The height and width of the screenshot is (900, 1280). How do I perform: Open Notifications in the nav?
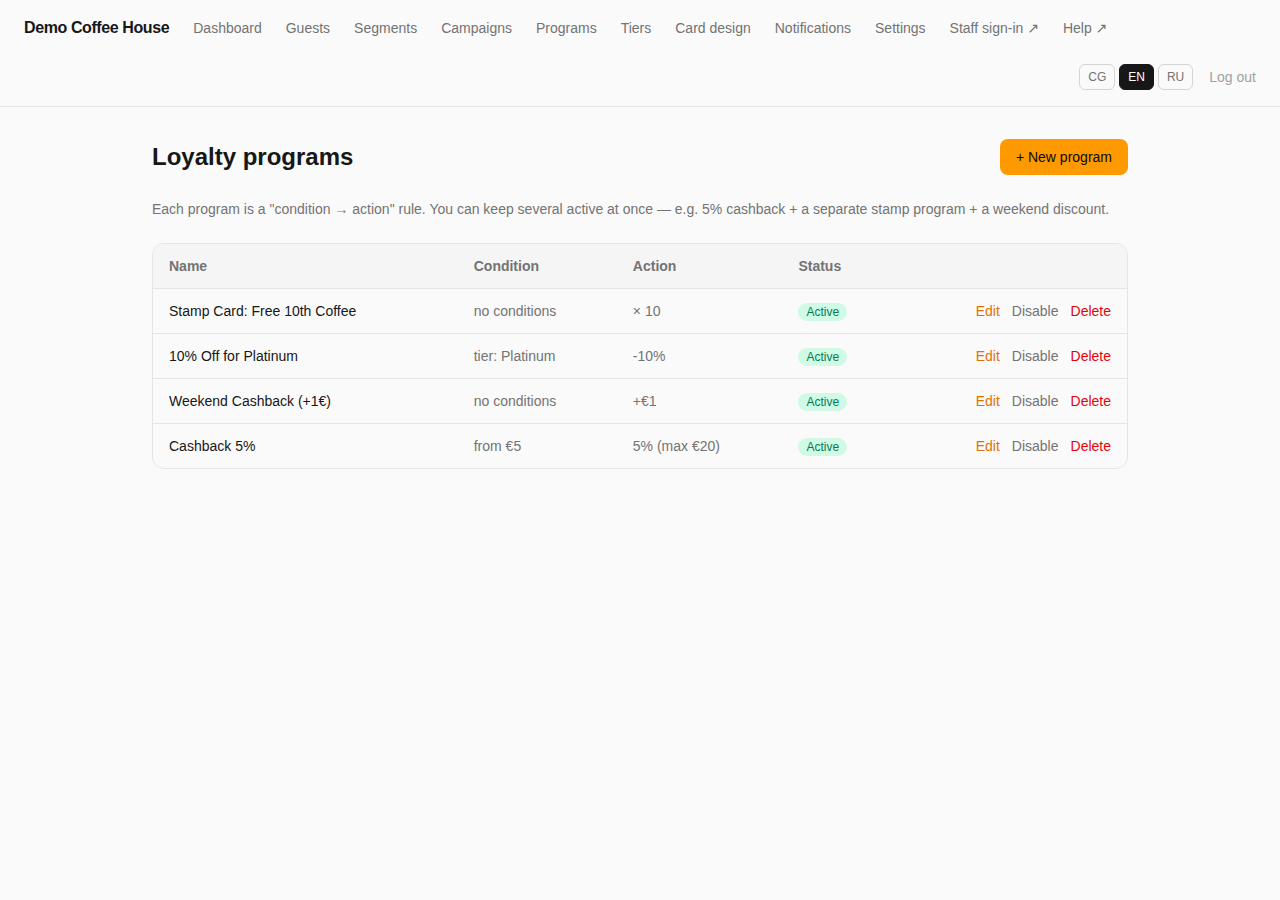click(x=812, y=28)
